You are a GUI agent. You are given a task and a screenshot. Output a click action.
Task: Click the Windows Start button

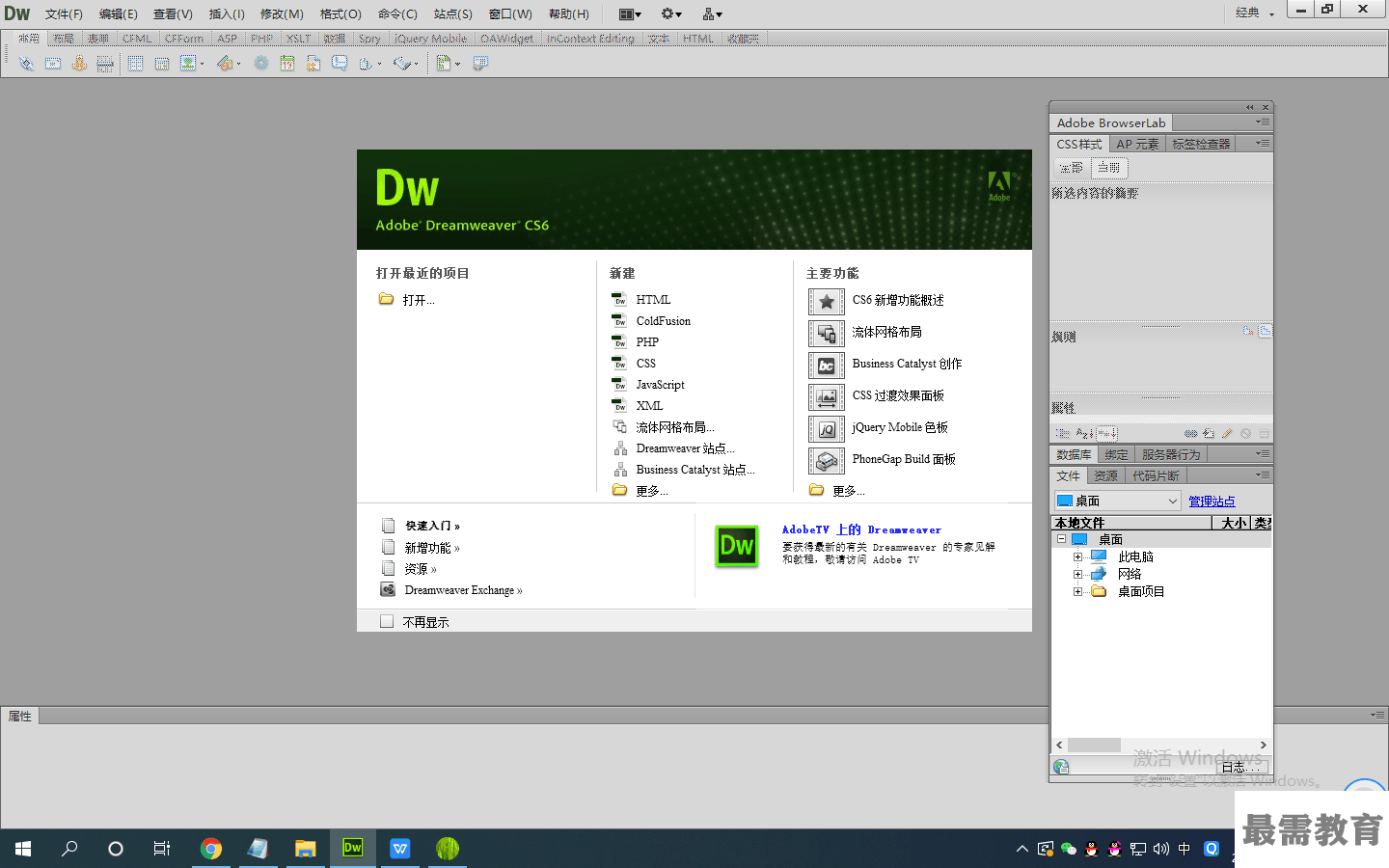(x=23, y=849)
